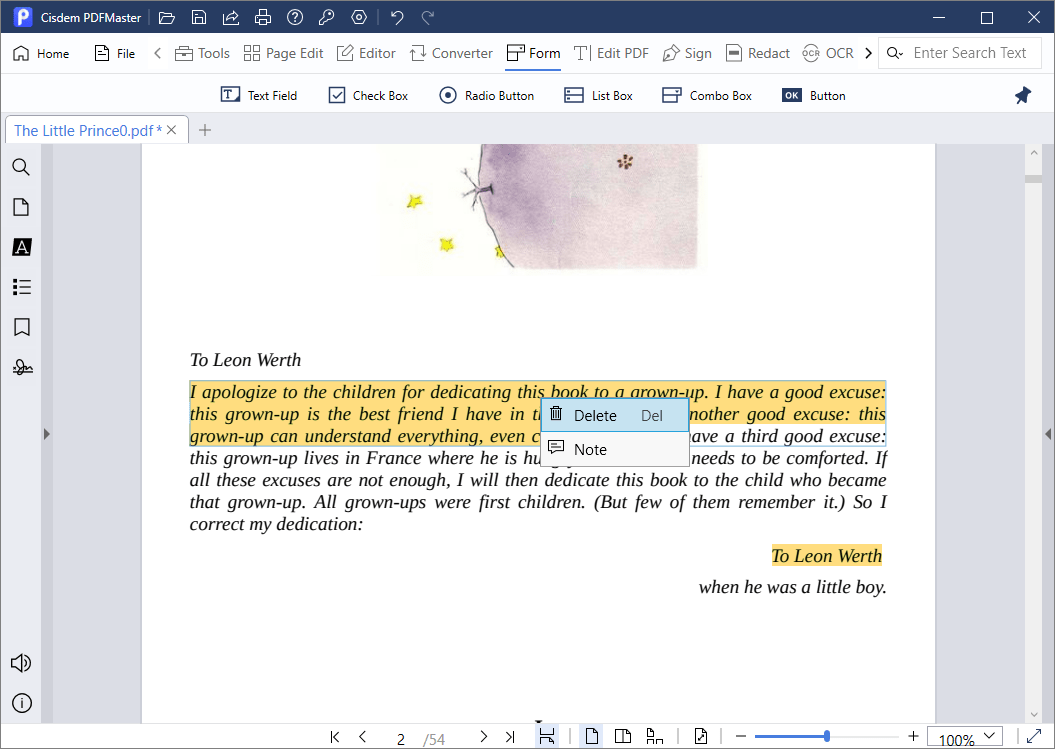Click the key license icon

pos(327,17)
